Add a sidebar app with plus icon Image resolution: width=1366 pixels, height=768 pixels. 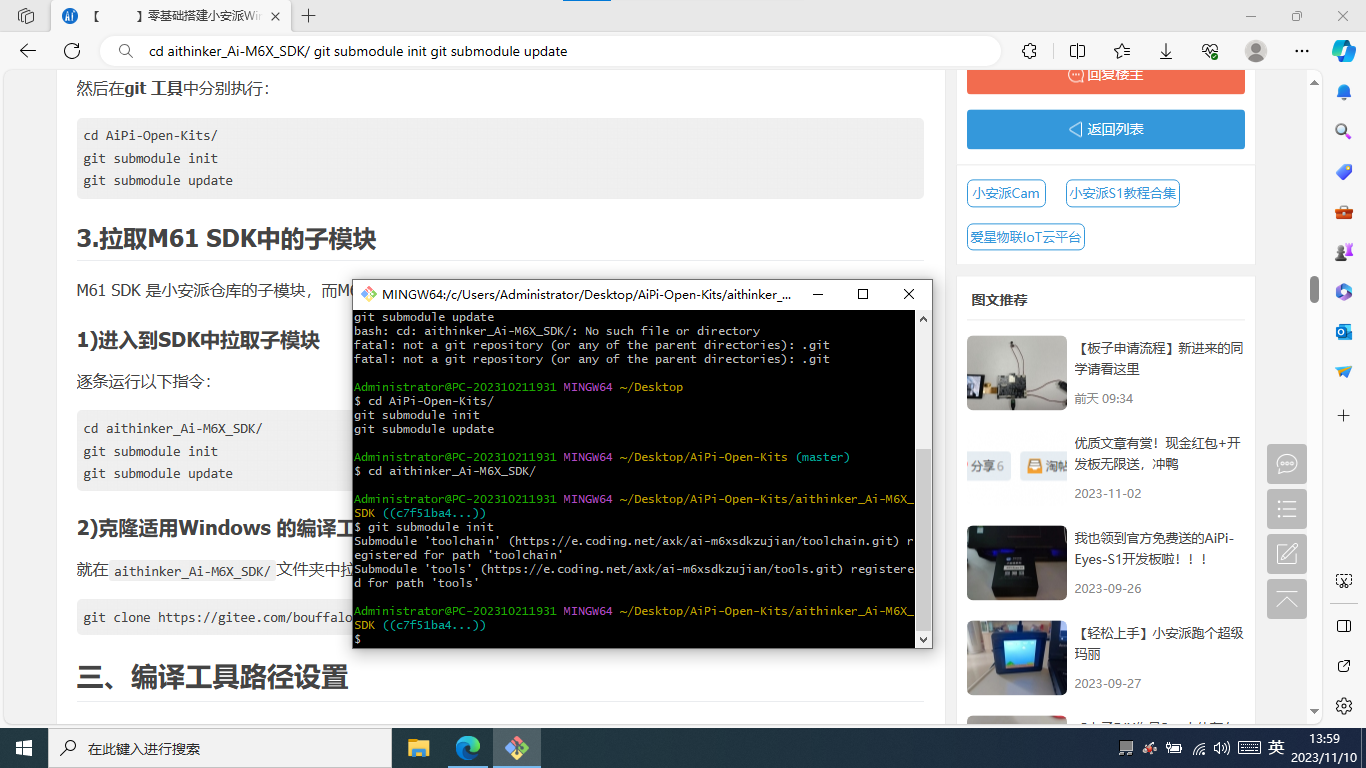1344,414
